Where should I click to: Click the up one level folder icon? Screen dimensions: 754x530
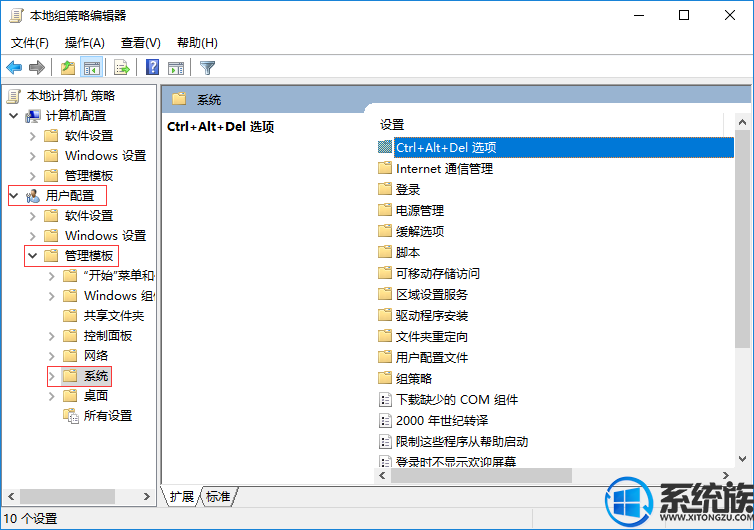pyautogui.click(x=68, y=67)
